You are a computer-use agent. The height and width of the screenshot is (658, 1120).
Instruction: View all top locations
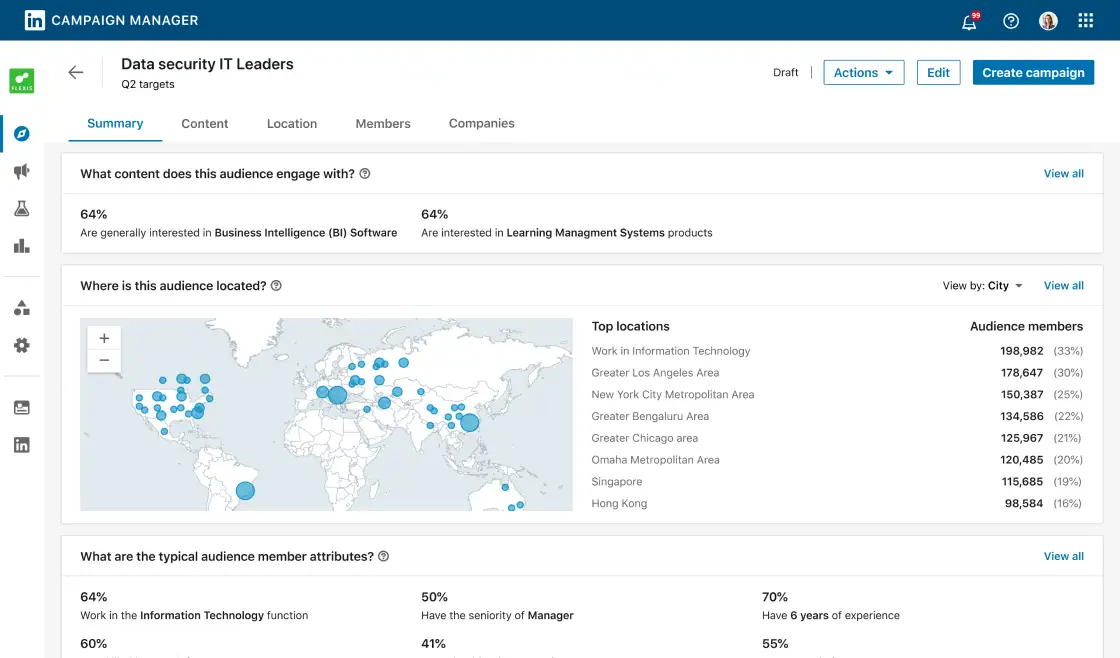point(1063,285)
